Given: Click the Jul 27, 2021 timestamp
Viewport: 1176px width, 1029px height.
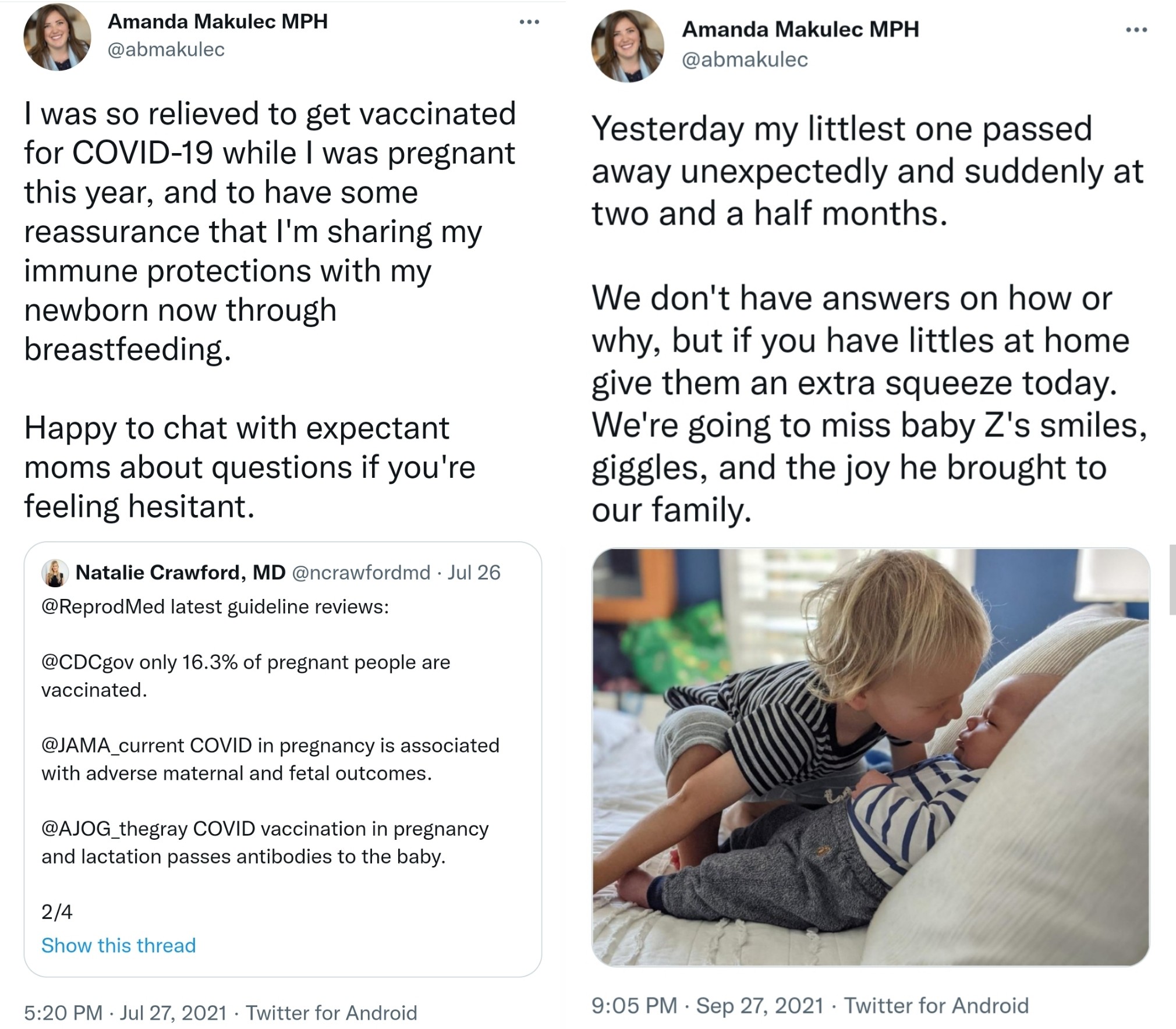Looking at the screenshot, I should click(173, 1013).
